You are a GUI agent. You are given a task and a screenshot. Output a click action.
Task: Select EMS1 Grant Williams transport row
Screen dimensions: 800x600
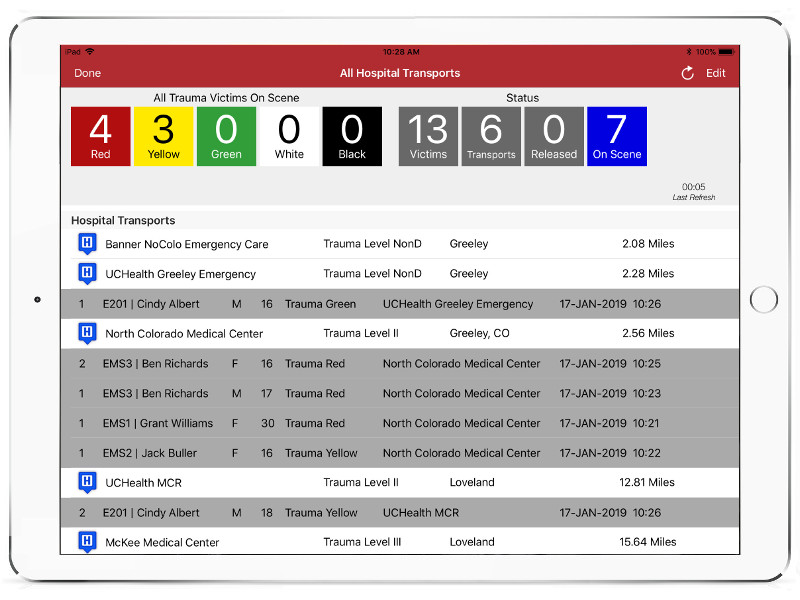(x=400, y=423)
